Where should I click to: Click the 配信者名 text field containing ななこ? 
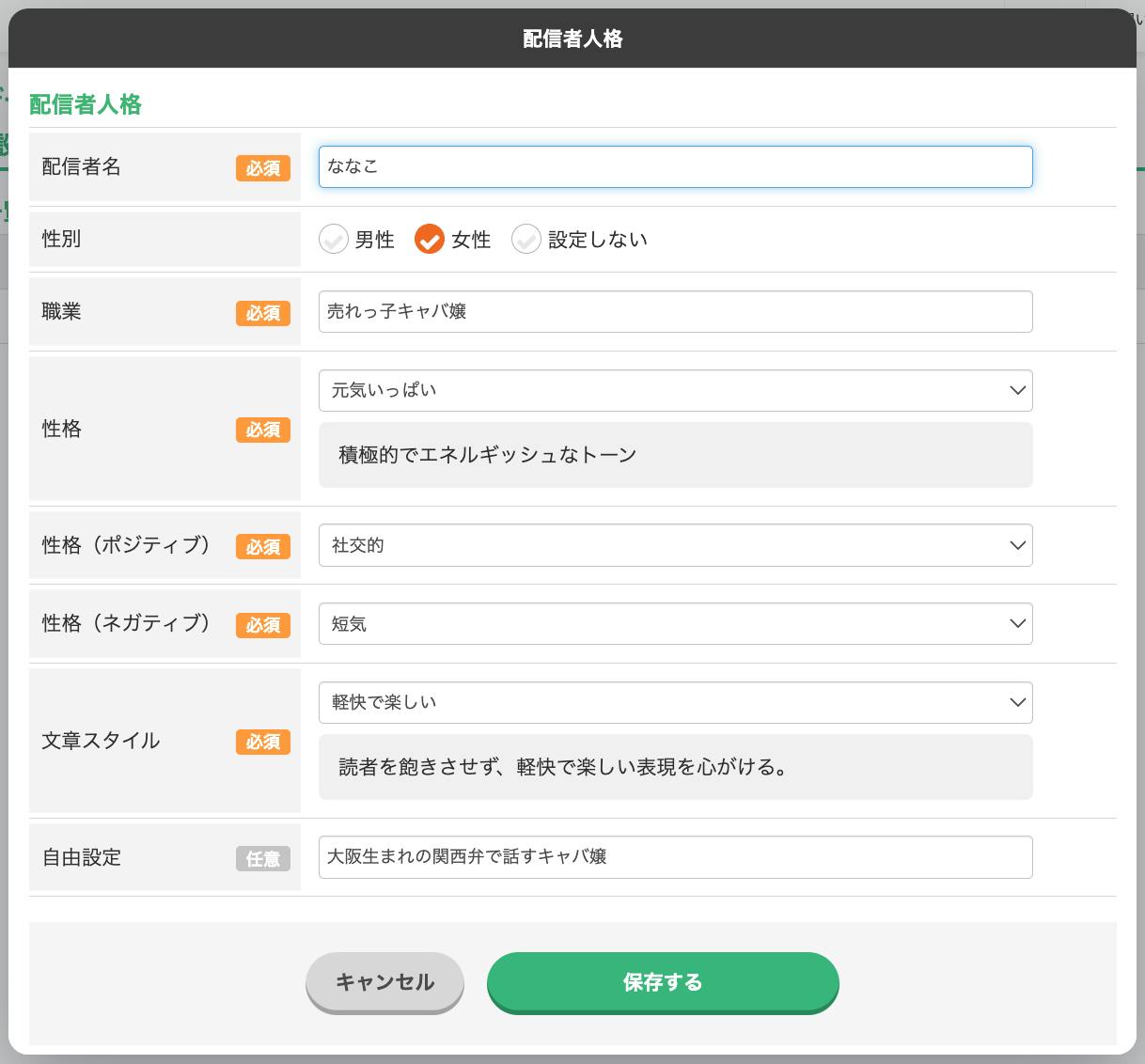tap(675, 166)
